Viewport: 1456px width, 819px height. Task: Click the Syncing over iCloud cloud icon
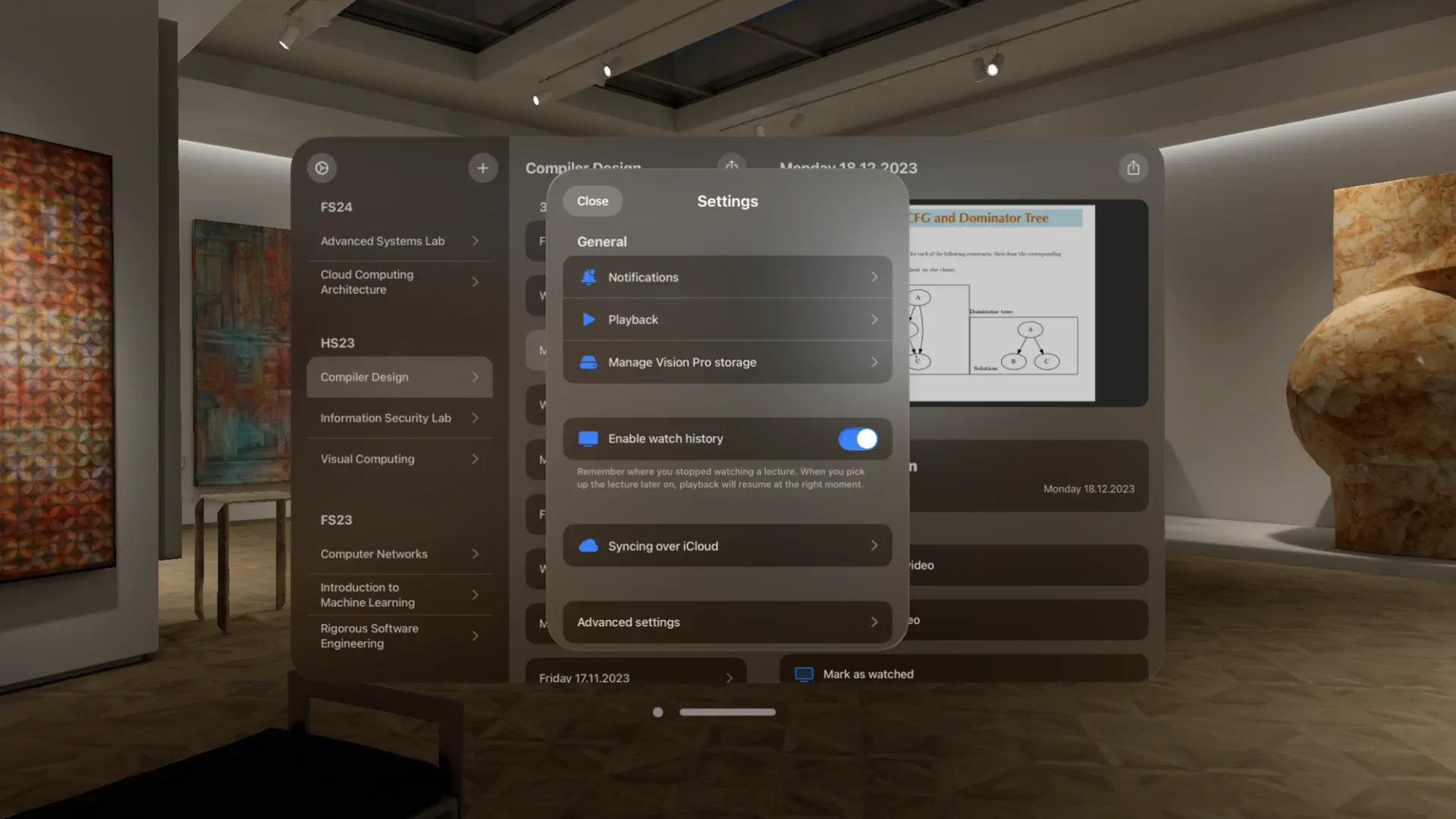click(588, 545)
